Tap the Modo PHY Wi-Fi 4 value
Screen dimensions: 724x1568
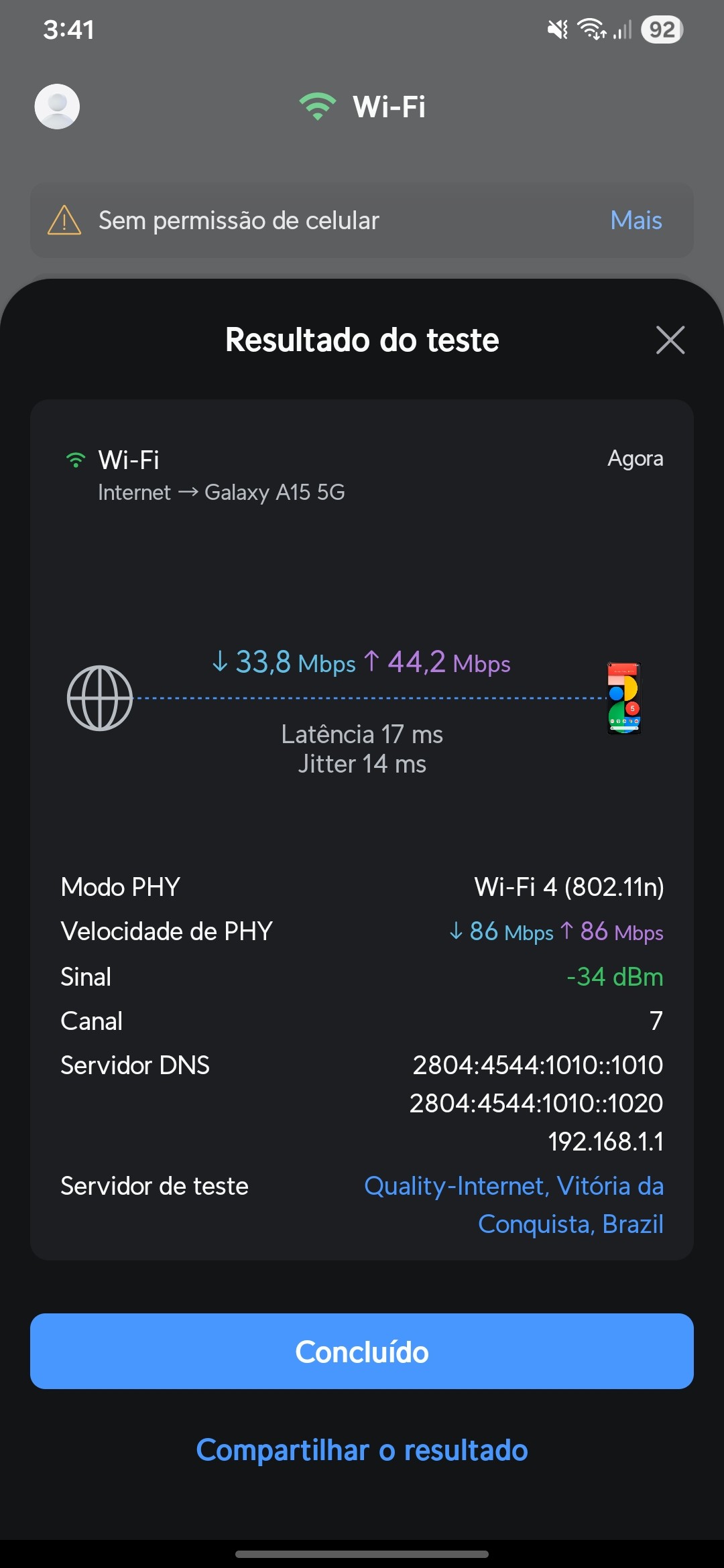pyautogui.click(x=568, y=887)
